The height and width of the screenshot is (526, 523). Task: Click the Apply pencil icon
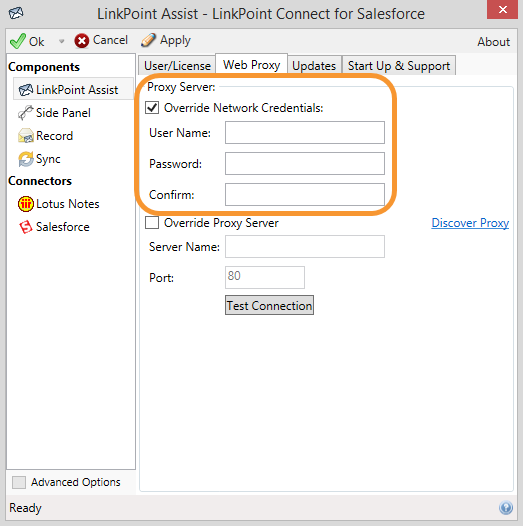coord(148,40)
